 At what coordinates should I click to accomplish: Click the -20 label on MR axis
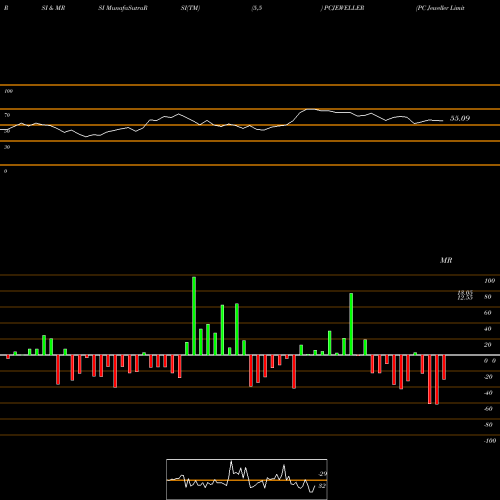pyautogui.click(x=488, y=377)
